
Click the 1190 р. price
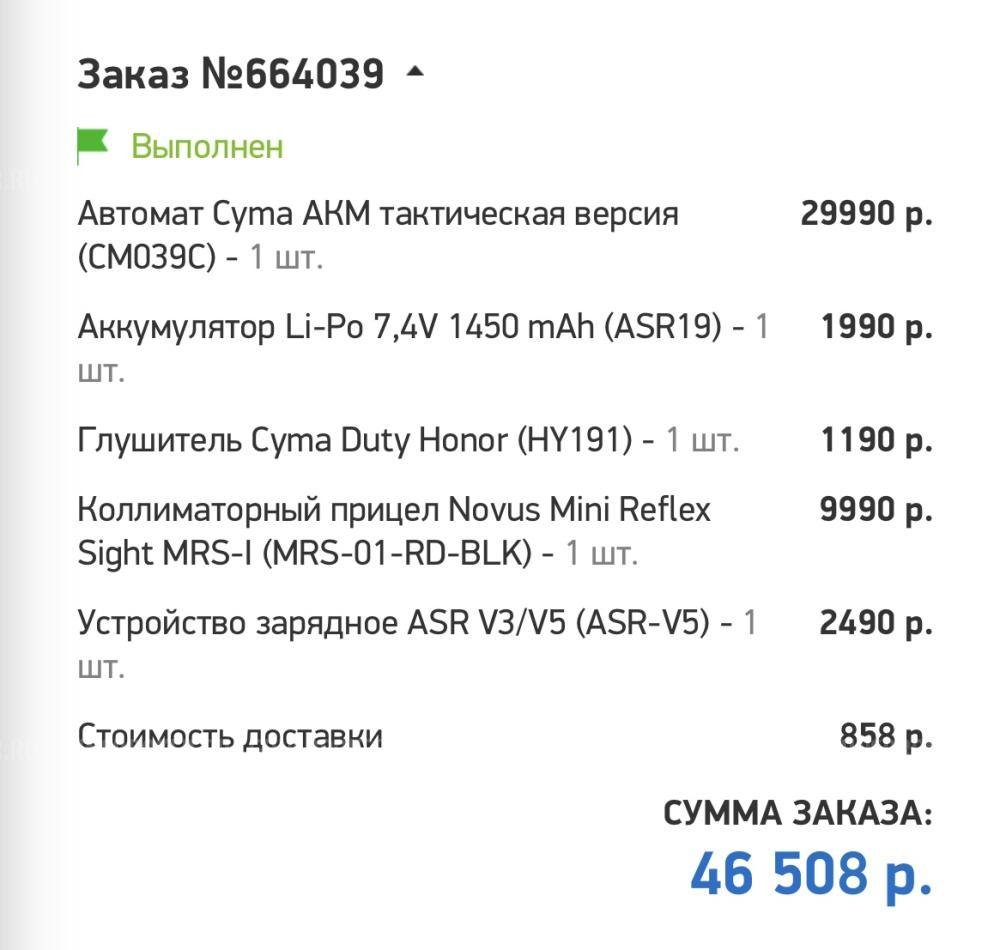[876, 440]
